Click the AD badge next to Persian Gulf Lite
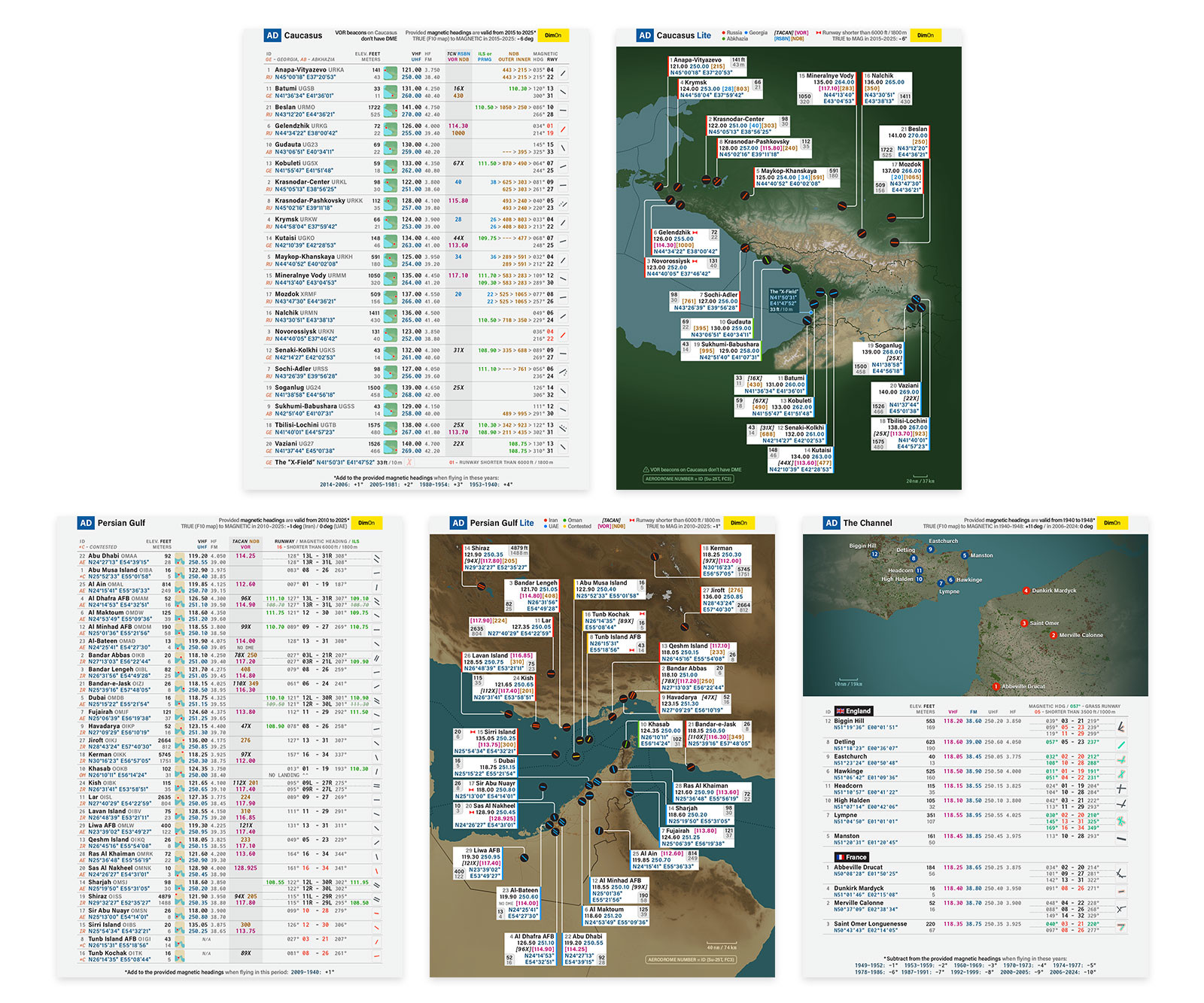This screenshot has width=1204, height=1003. [x=458, y=523]
